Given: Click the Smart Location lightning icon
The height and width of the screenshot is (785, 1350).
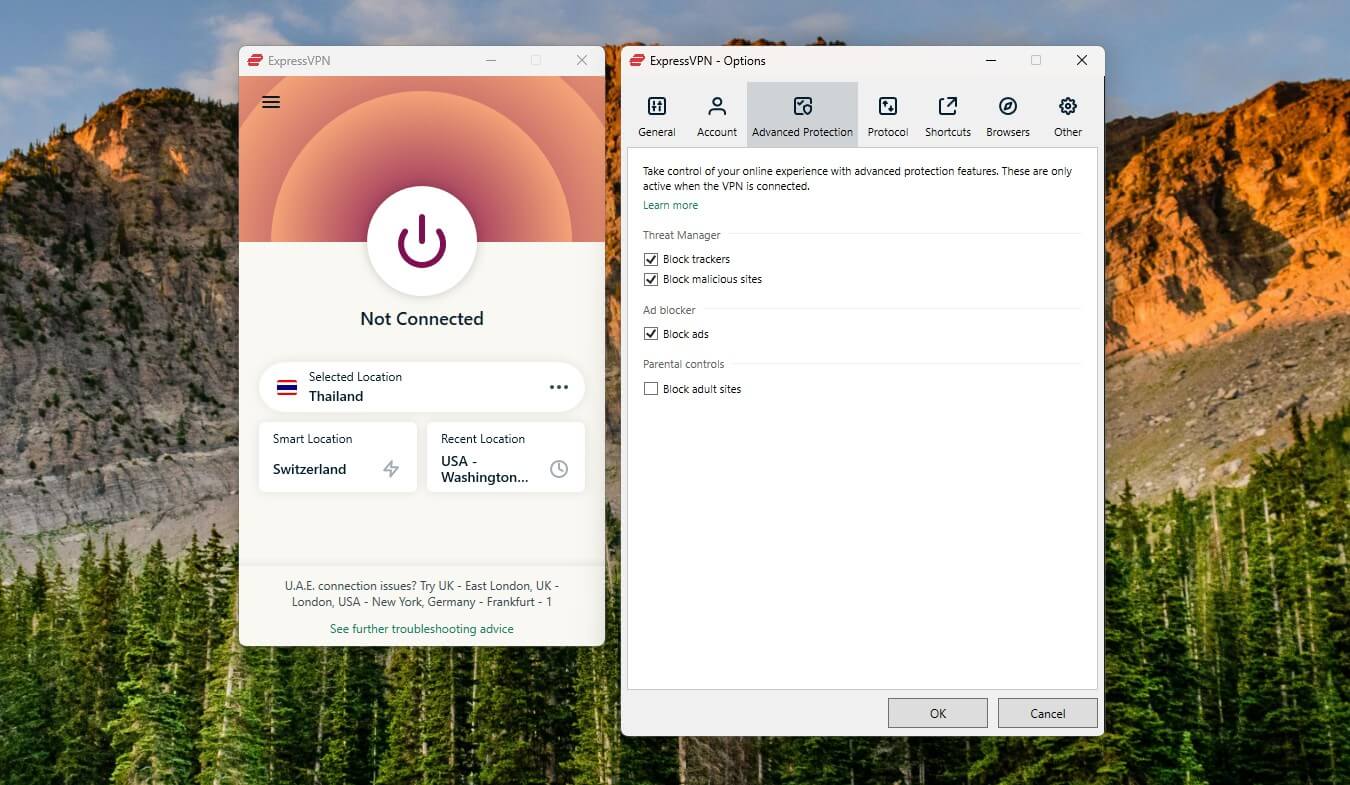Looking at the screenshot, I should (x=391, y=469).
